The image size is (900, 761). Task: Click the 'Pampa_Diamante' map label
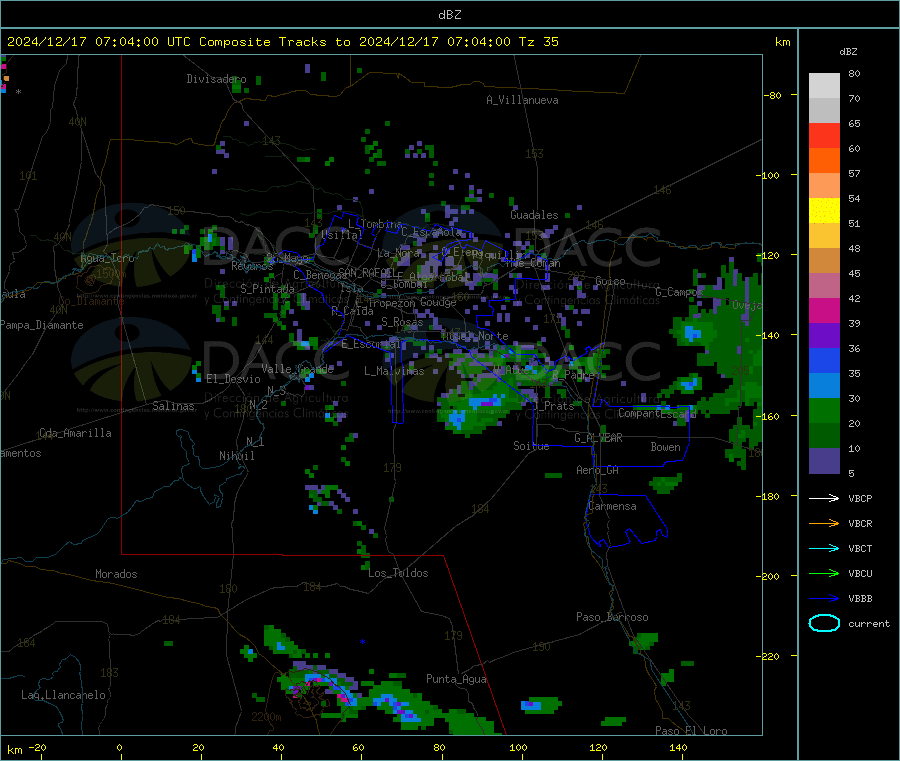[x=42, y=325]
